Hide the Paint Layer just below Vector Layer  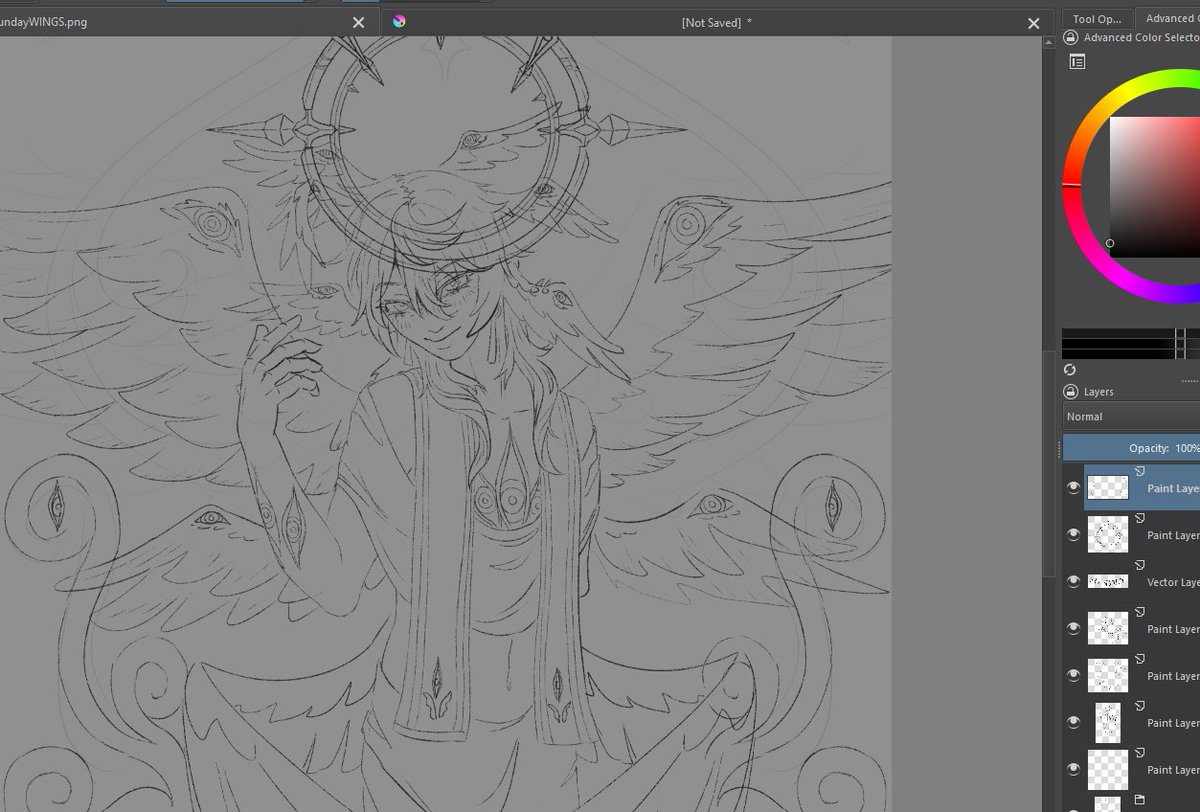1074,628
